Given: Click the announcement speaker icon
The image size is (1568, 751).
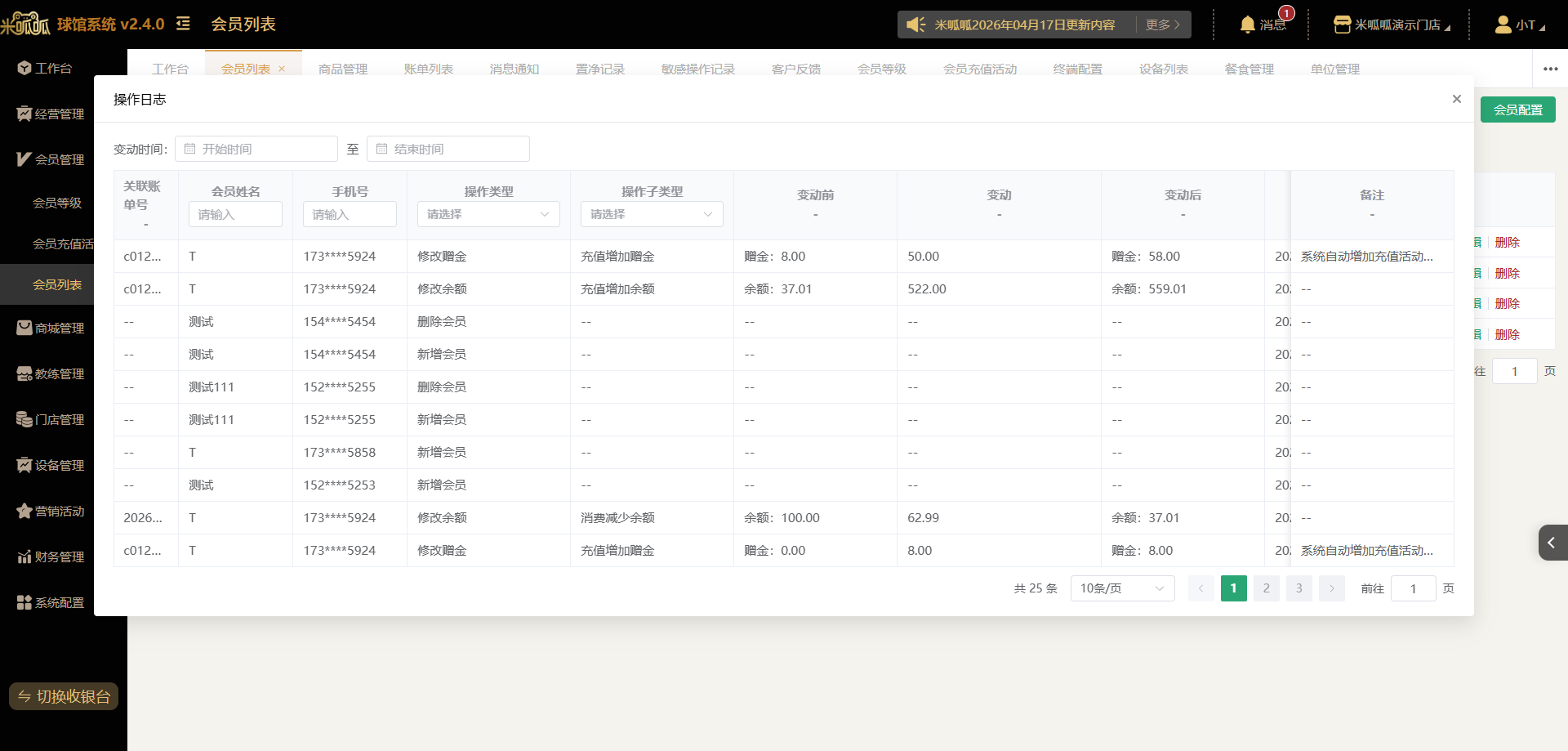Looking at the screenshot, I should click(916, 25).
